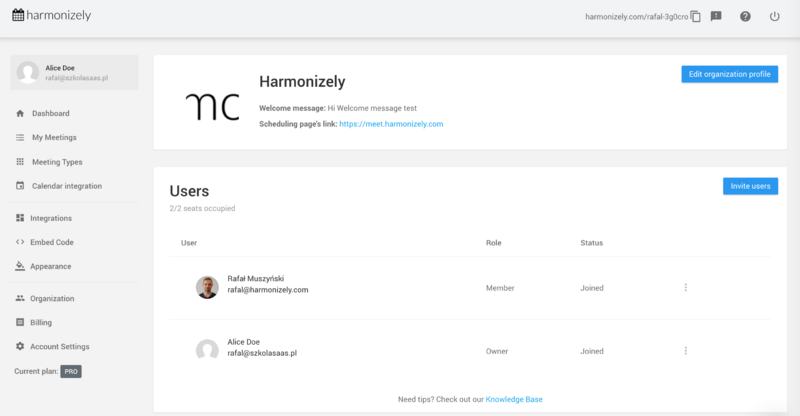Select Appearance paint bucket icon
The width and height of the screenshot is (800, 416).
pos(20,266)
